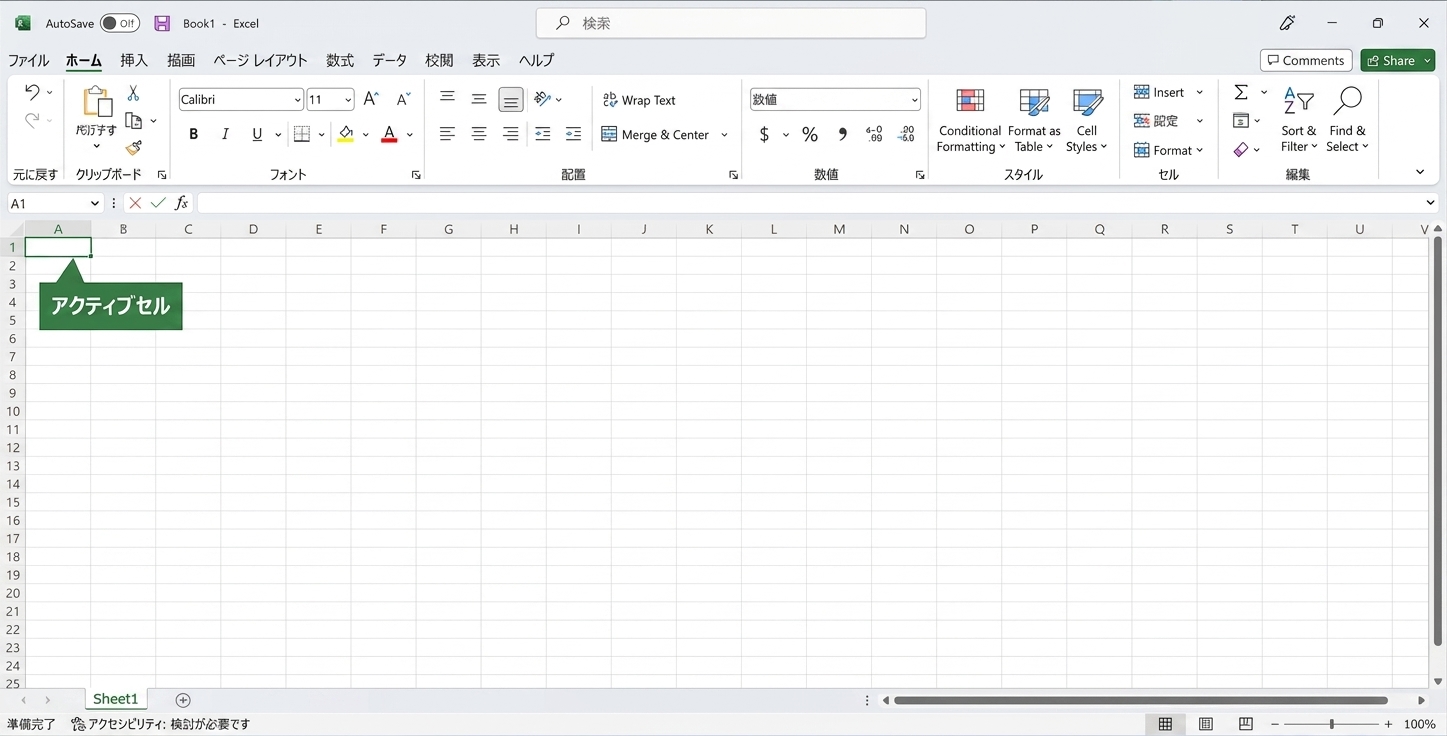Viewport: 1447px width, 736px height.
Task: Open the ファイル tab
Action: point(29,60)
